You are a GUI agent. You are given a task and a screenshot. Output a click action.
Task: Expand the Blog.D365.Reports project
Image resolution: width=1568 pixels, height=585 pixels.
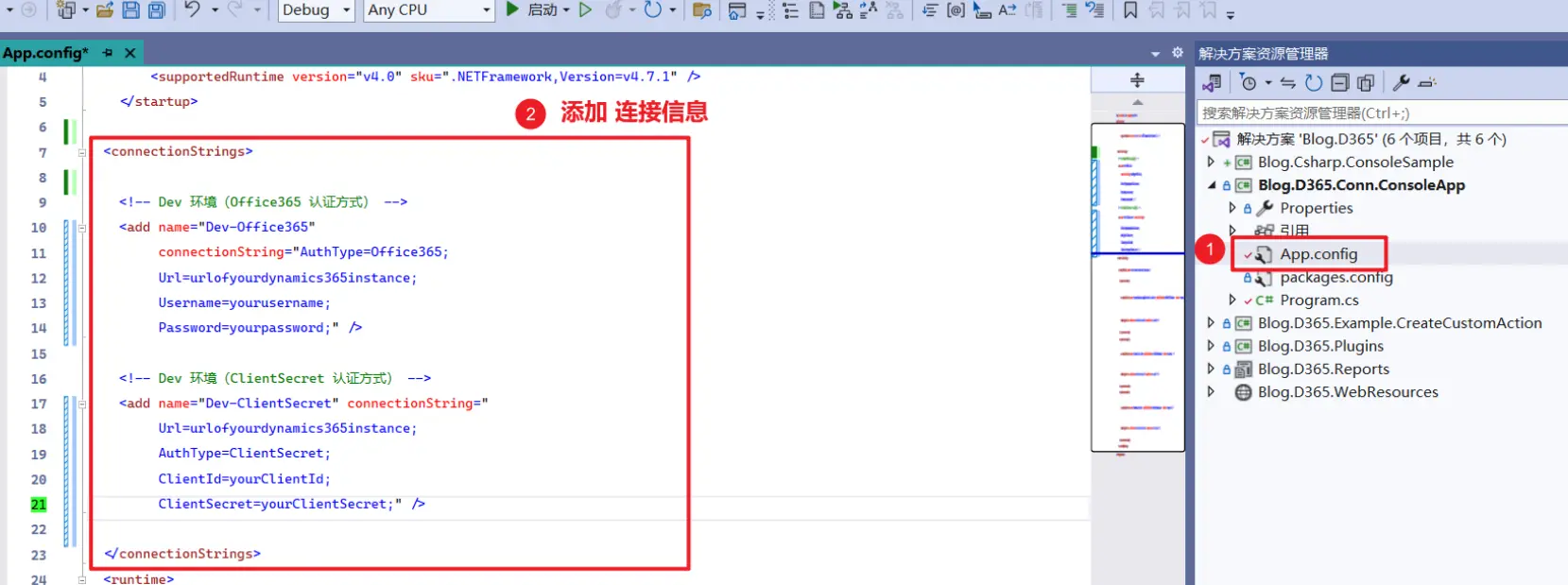coord(1211,369)
